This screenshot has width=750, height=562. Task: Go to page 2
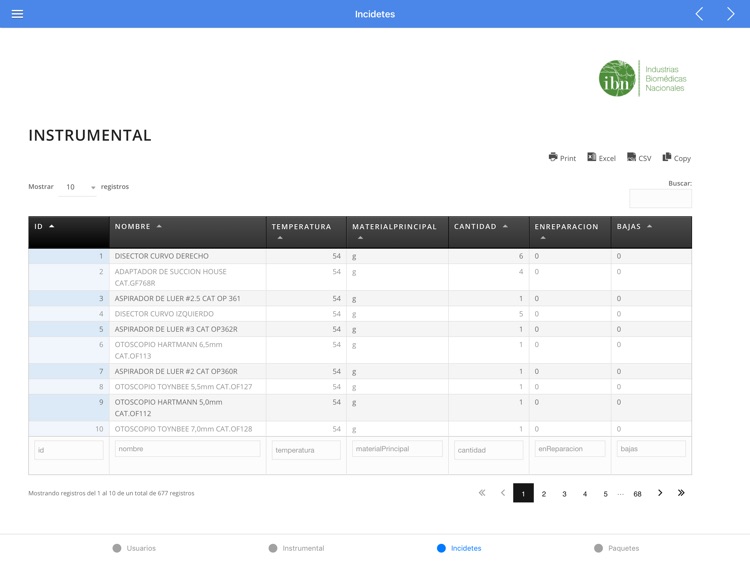pyautogui.click(x=544, y=494)
